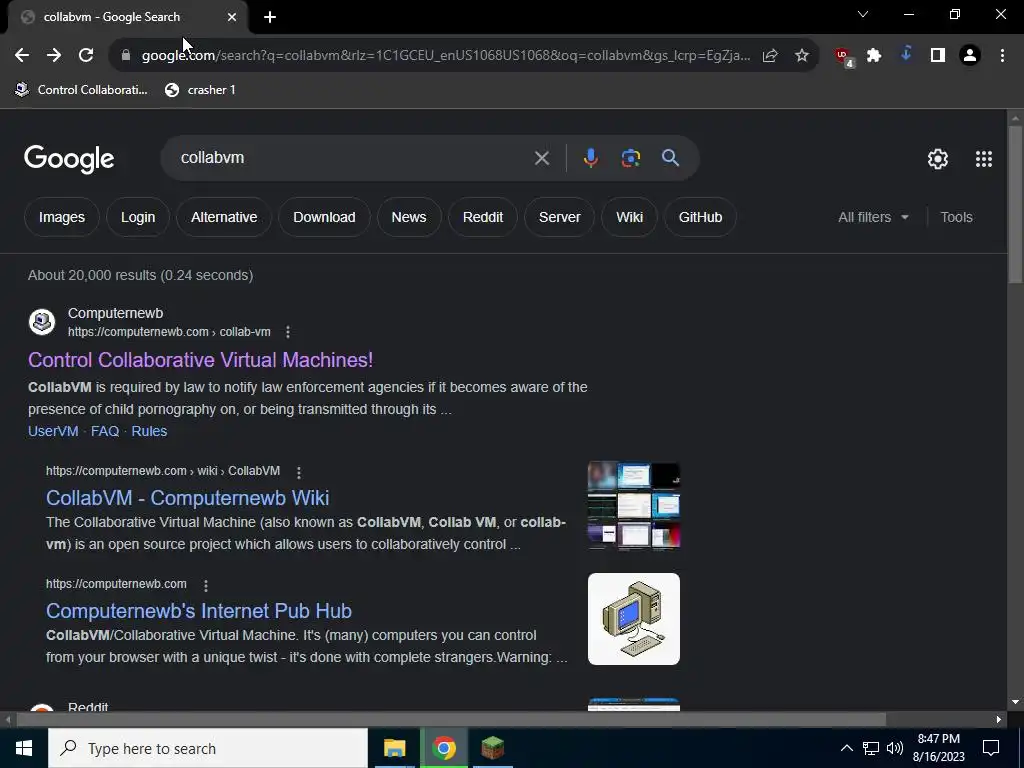Screen dimensions: 1024x768
Task: Switch to News results
Action: [x=409, y=217]
